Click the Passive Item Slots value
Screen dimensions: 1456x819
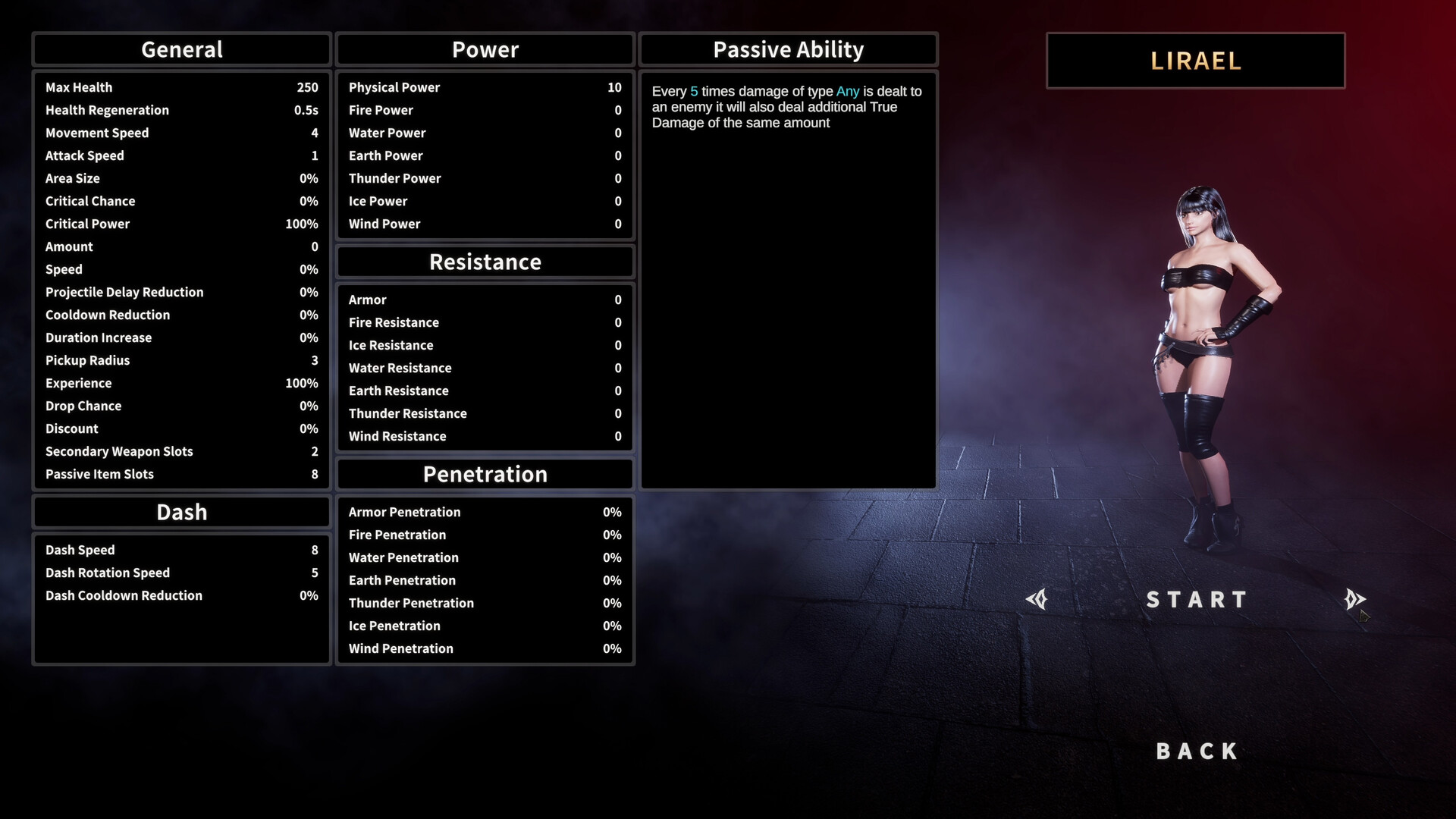(x=314, y=473)
